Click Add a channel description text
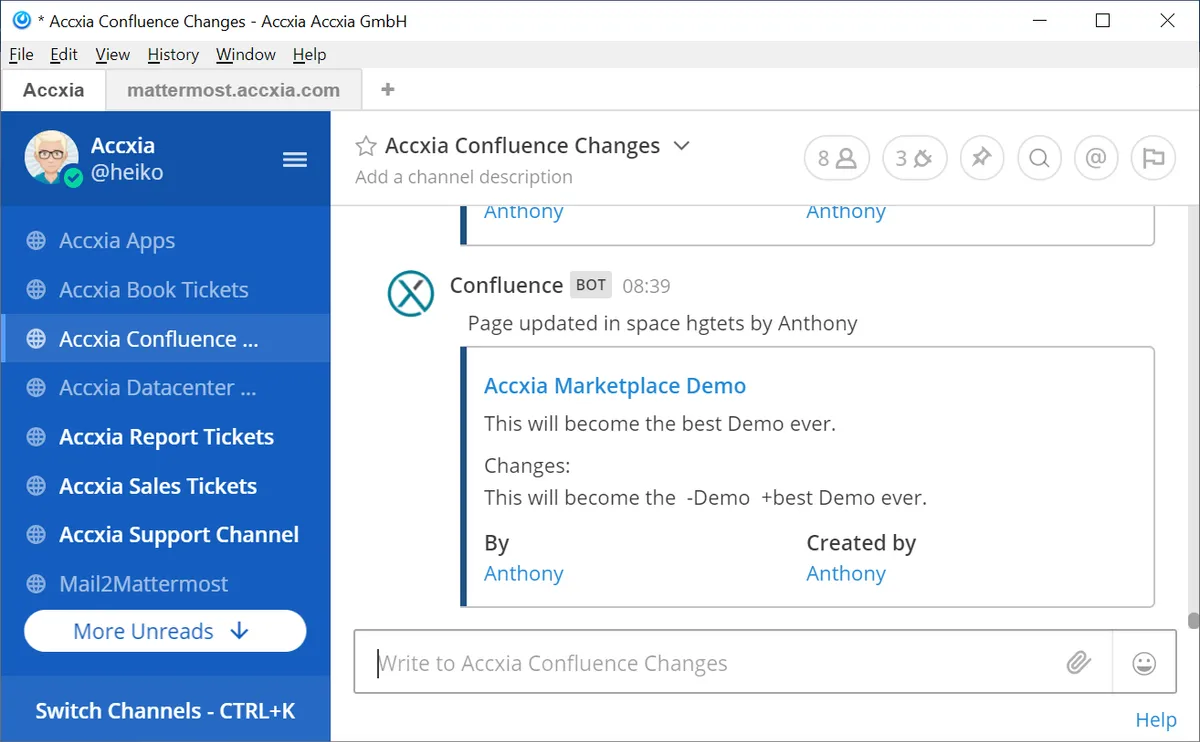 point(464,177)
